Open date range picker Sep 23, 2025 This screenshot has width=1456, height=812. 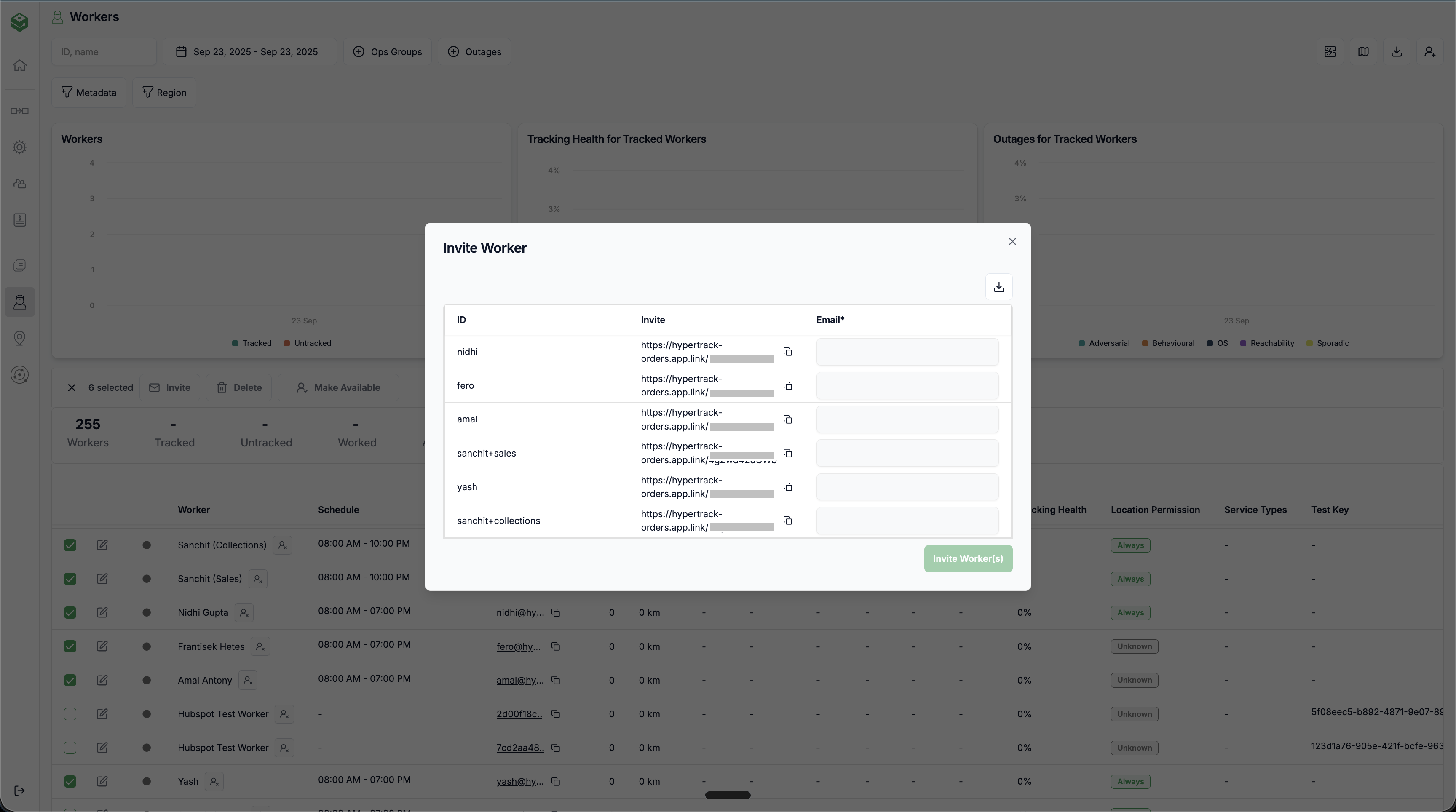[249, 52]
